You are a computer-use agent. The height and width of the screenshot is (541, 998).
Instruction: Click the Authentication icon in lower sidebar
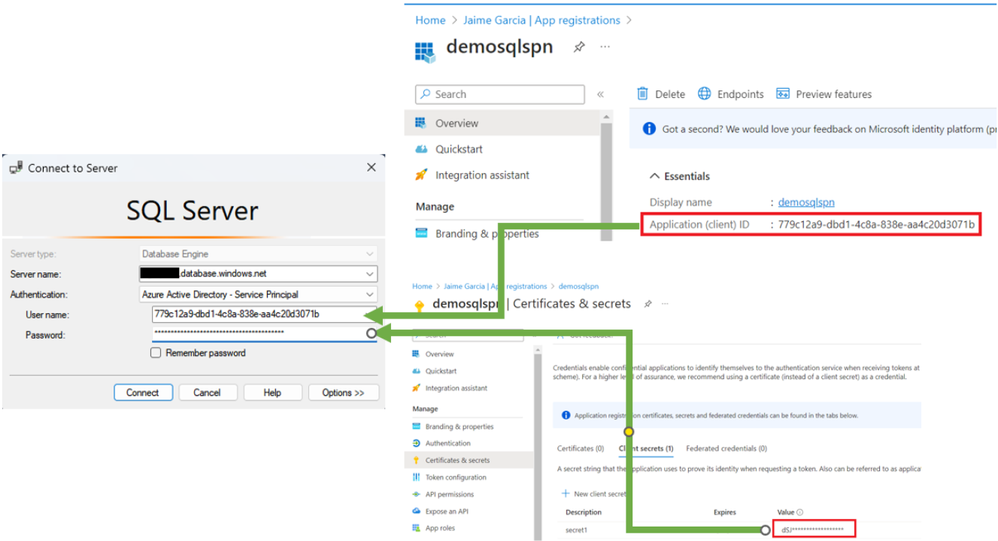[x=416, y=443]
